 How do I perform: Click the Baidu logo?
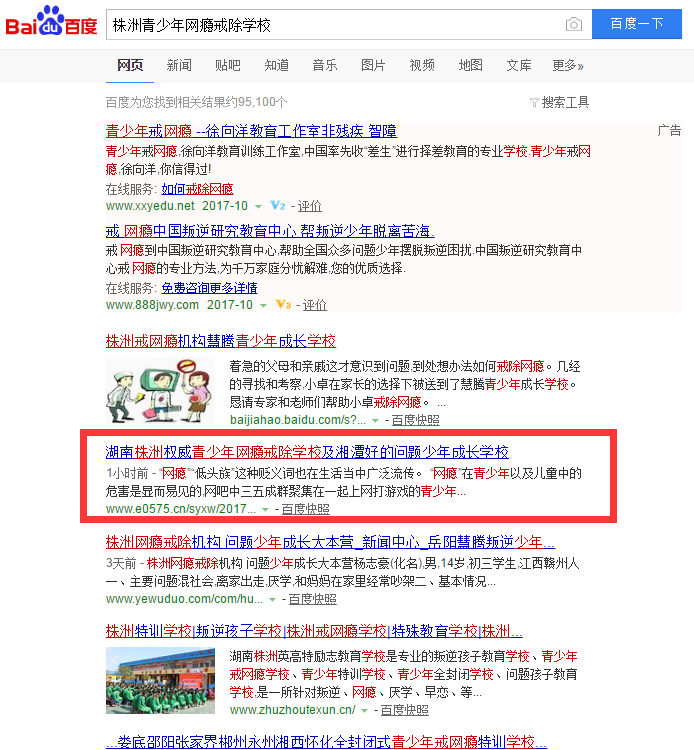[x=51, y=21]
